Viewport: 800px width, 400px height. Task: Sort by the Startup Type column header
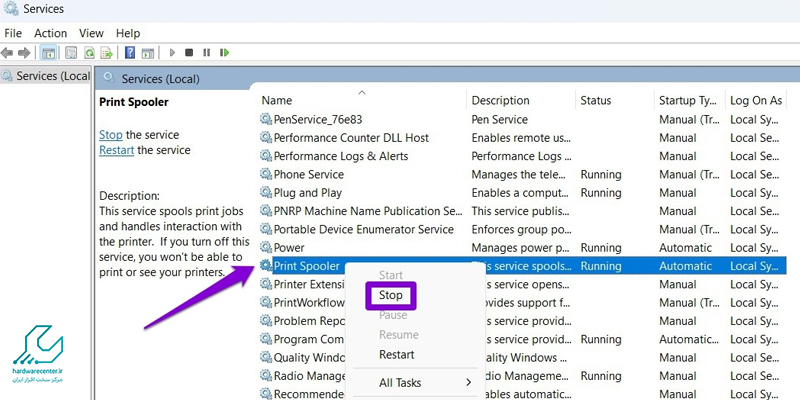point(686,100)
